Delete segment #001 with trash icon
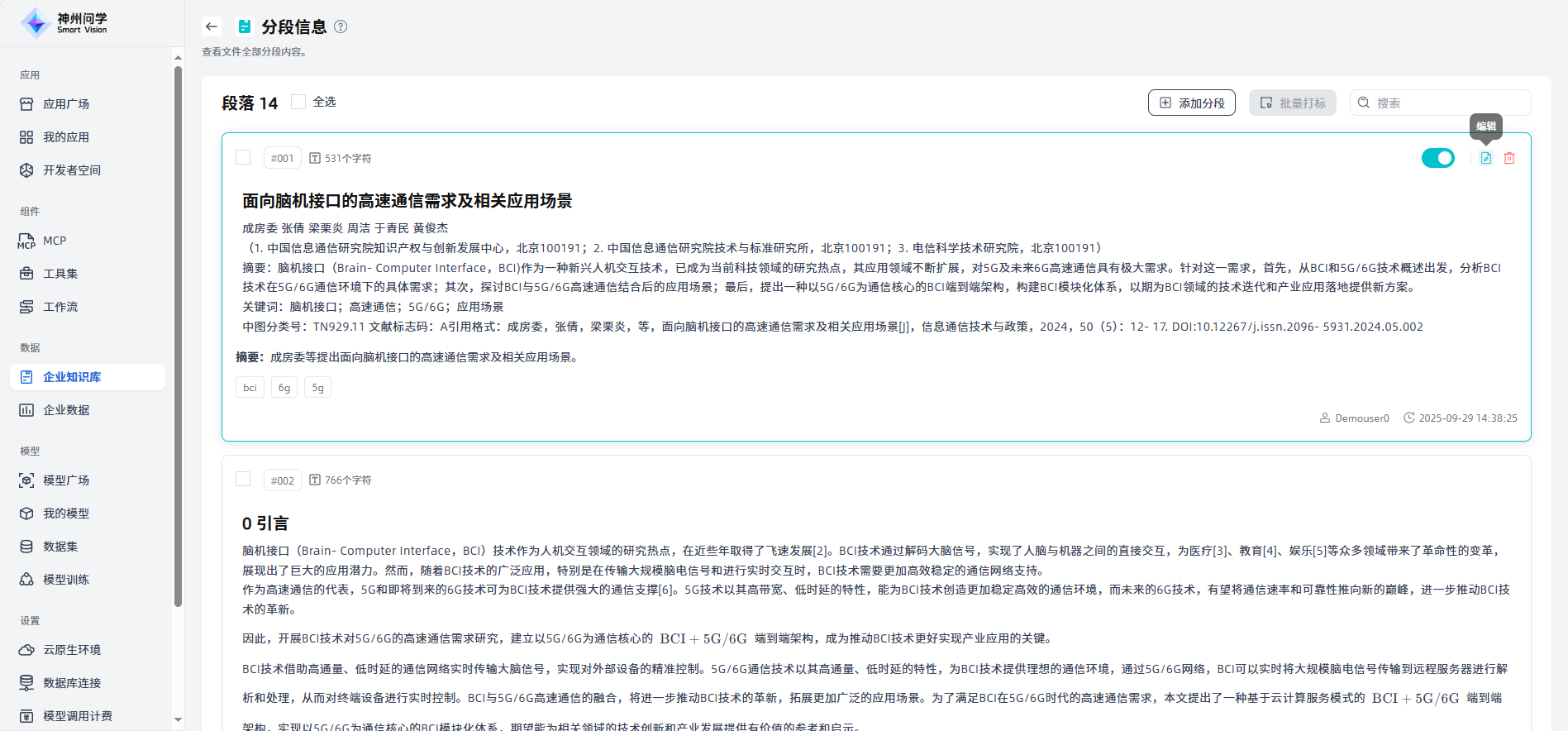Image resolution: width=1568 pixels, height=731 pixels. click(x=1509, y=158)
